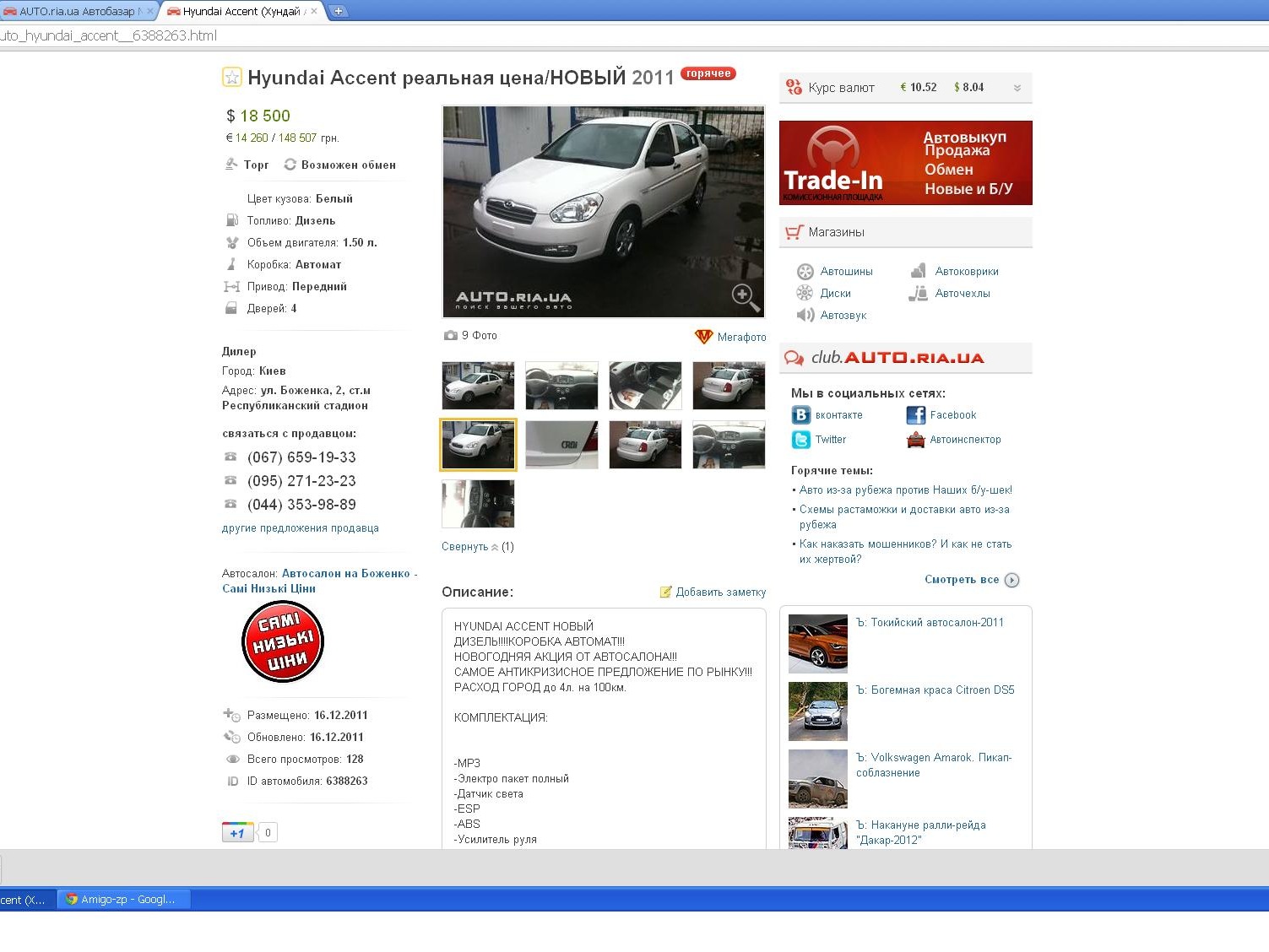Click the red горячее badge
1269x952 pixels.
click(708, 73)
